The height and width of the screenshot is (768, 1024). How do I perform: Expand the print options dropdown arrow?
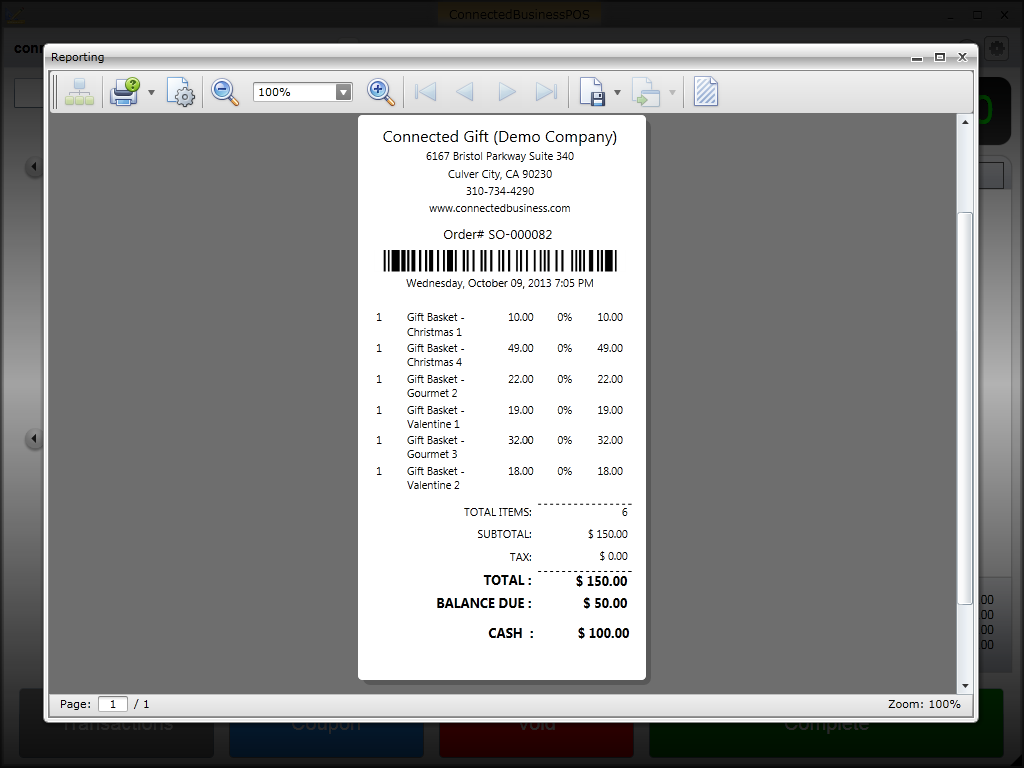point(152,93)
